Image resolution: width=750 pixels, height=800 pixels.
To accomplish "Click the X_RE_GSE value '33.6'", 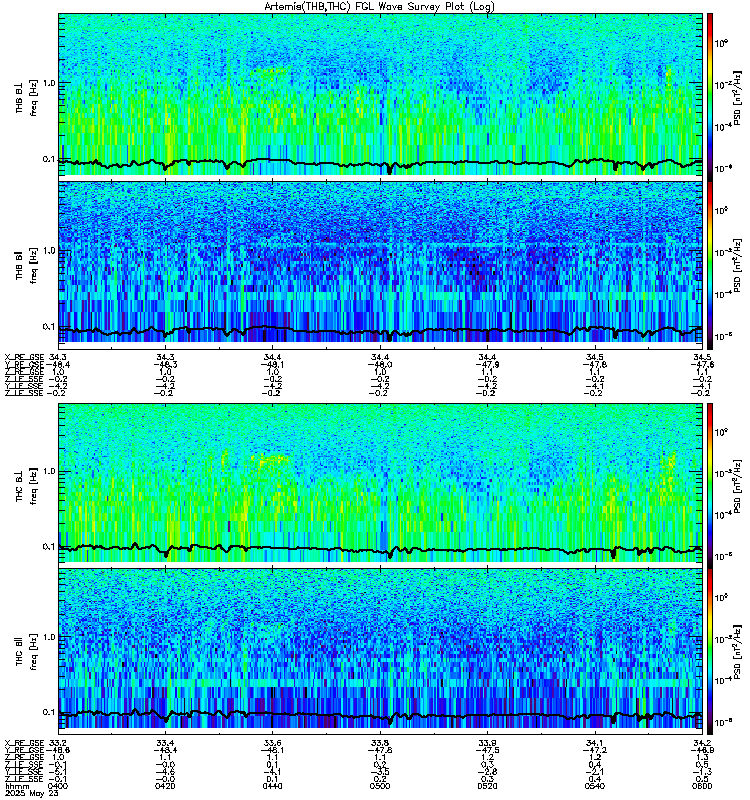I will point(272,743).
